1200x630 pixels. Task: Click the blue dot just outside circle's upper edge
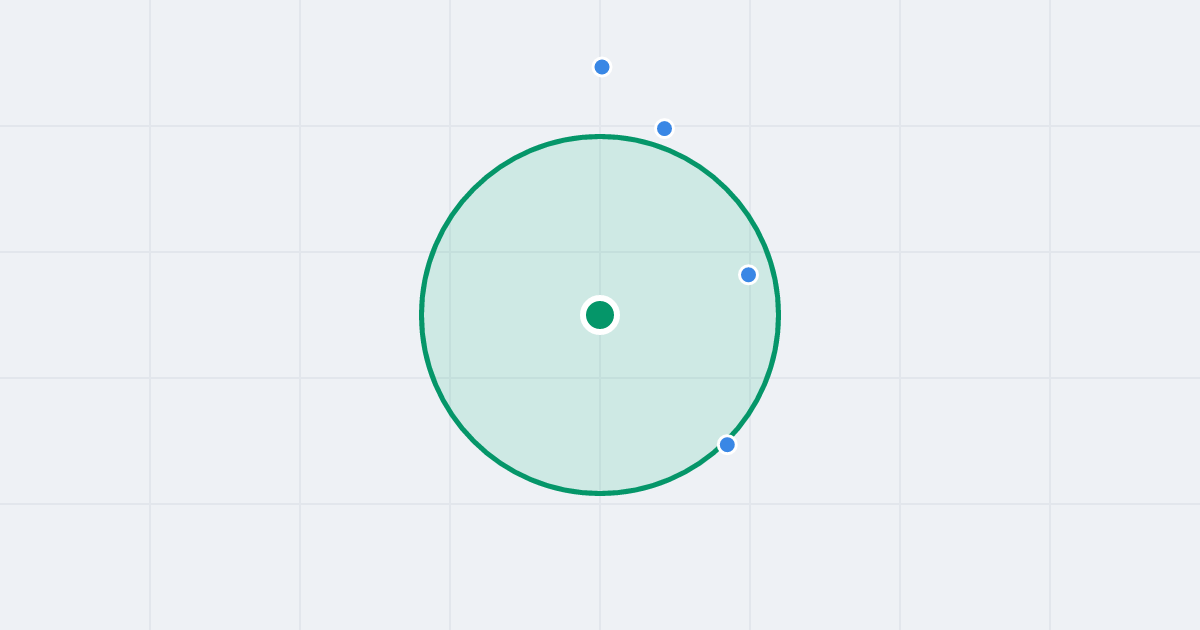point(664,128)
